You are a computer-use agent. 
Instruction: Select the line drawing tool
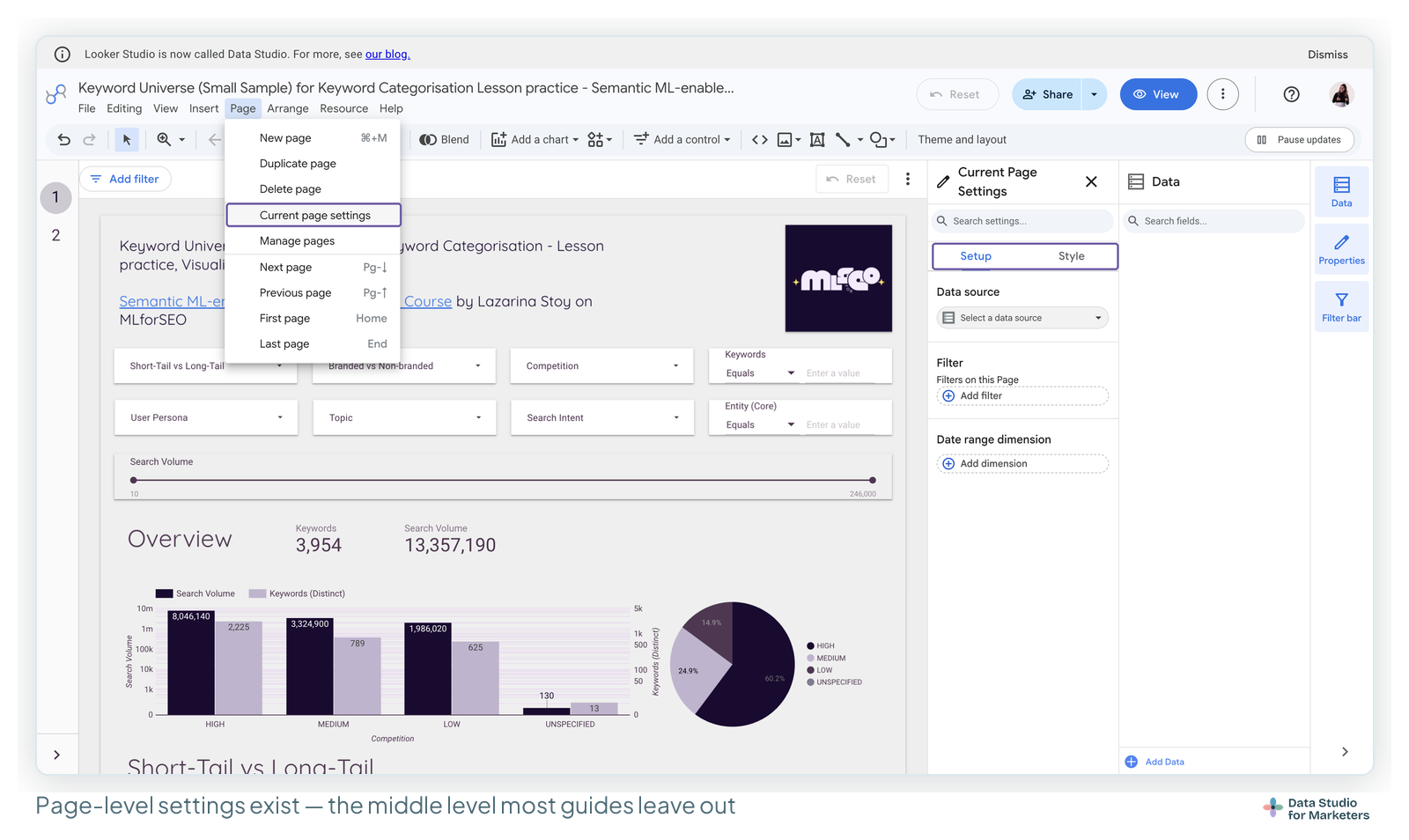pos(843,139)
